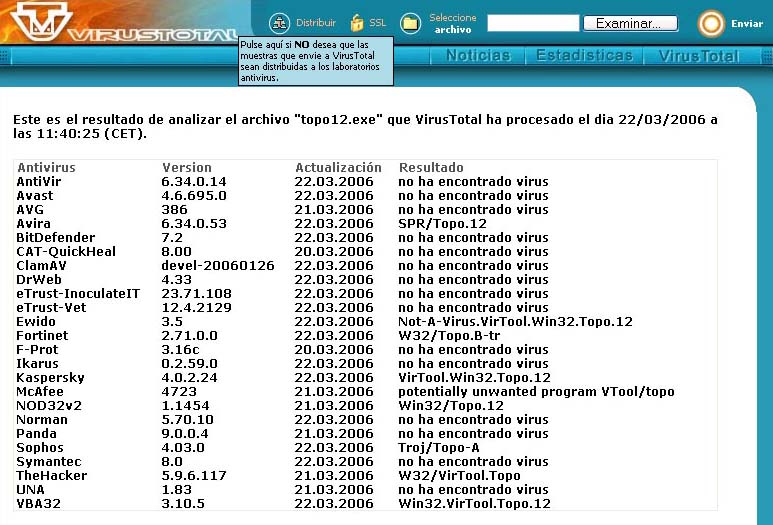
Task: Select the Avast row name
Action: pos(35,196)
